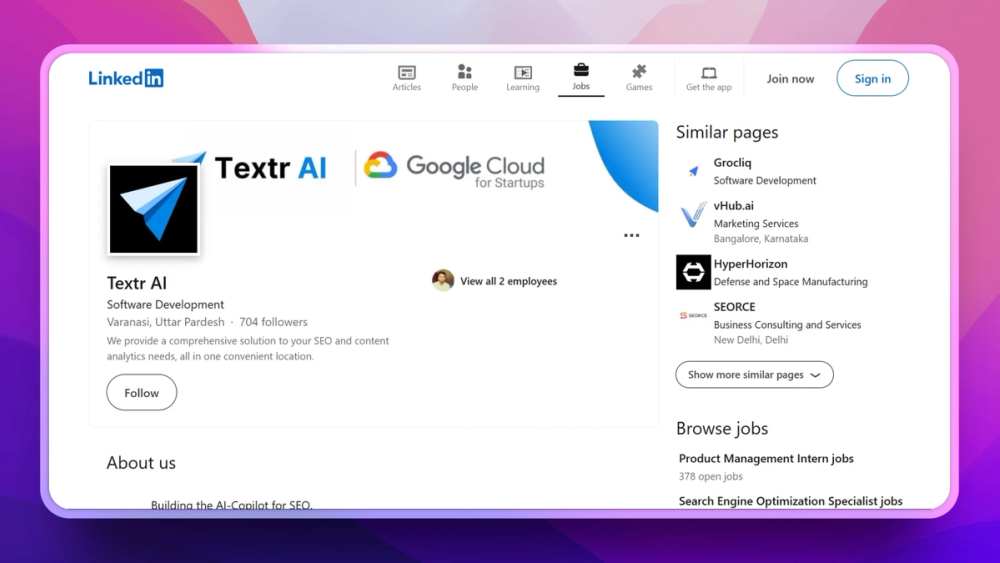Click the Get the app laptop icon
The width and height of the screenshot is (1000, 563).
pyautogui.click(x=709, y=78)
